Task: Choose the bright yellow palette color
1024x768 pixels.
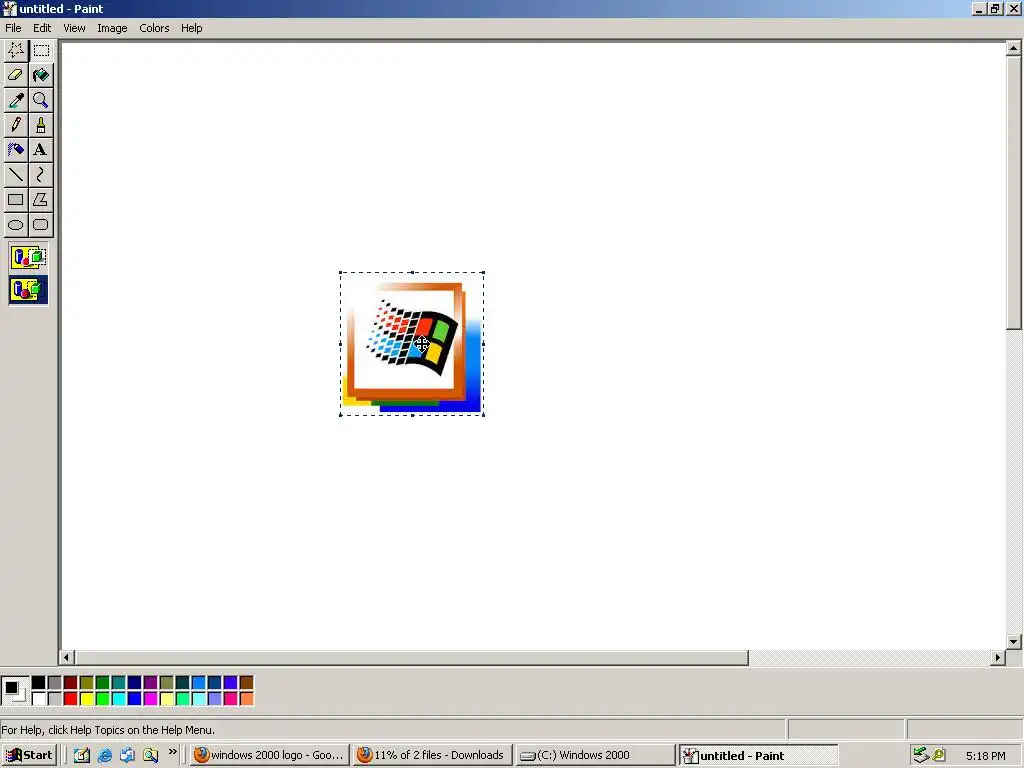Action: pos(86,699)
